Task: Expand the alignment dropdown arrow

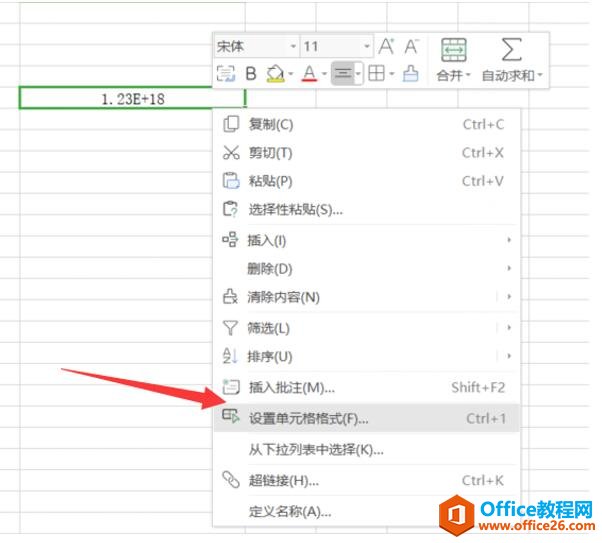Action: tap(358, 73)
